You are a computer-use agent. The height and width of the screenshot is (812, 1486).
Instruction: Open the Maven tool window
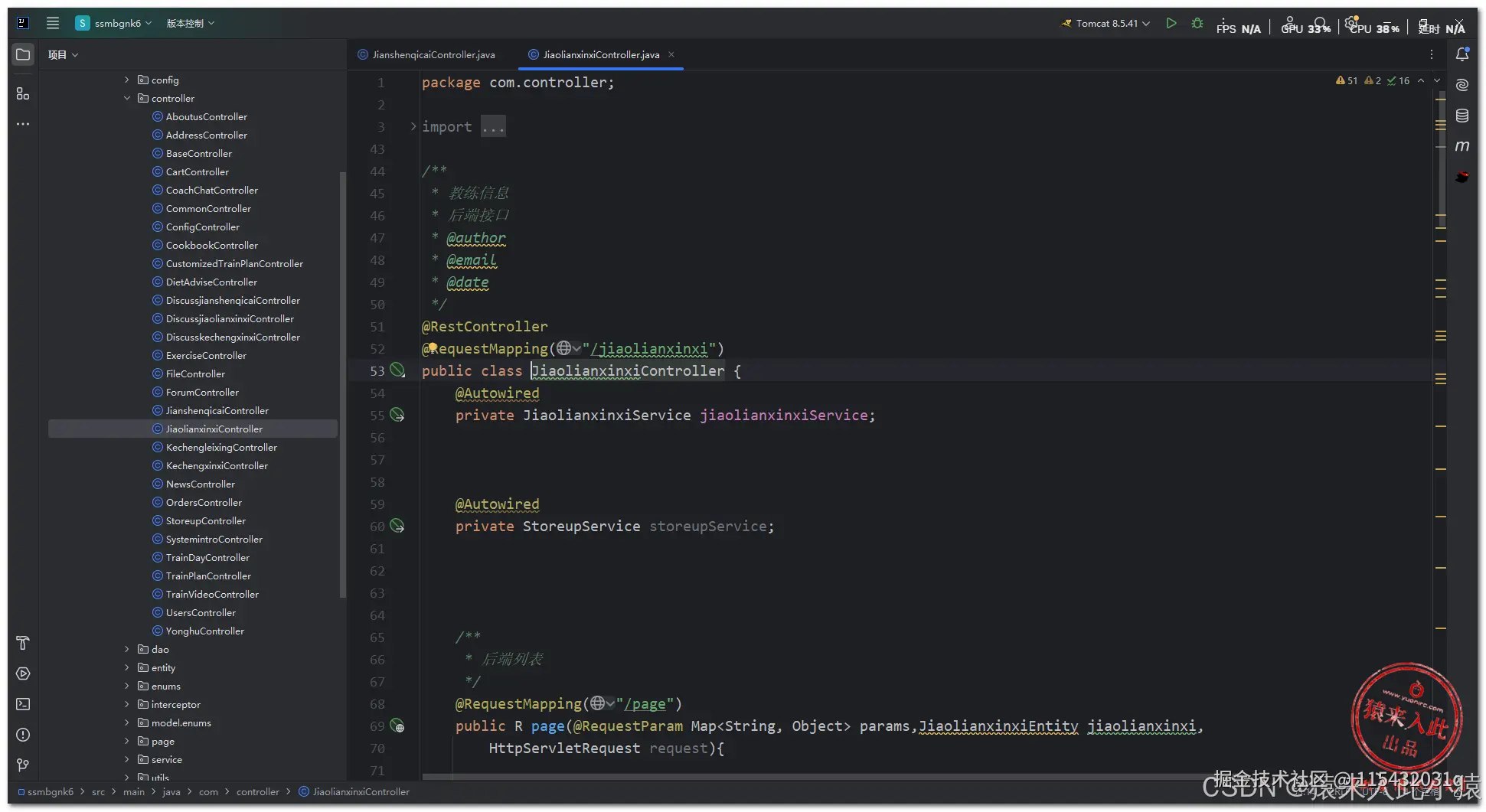(x=1462, y=145)
